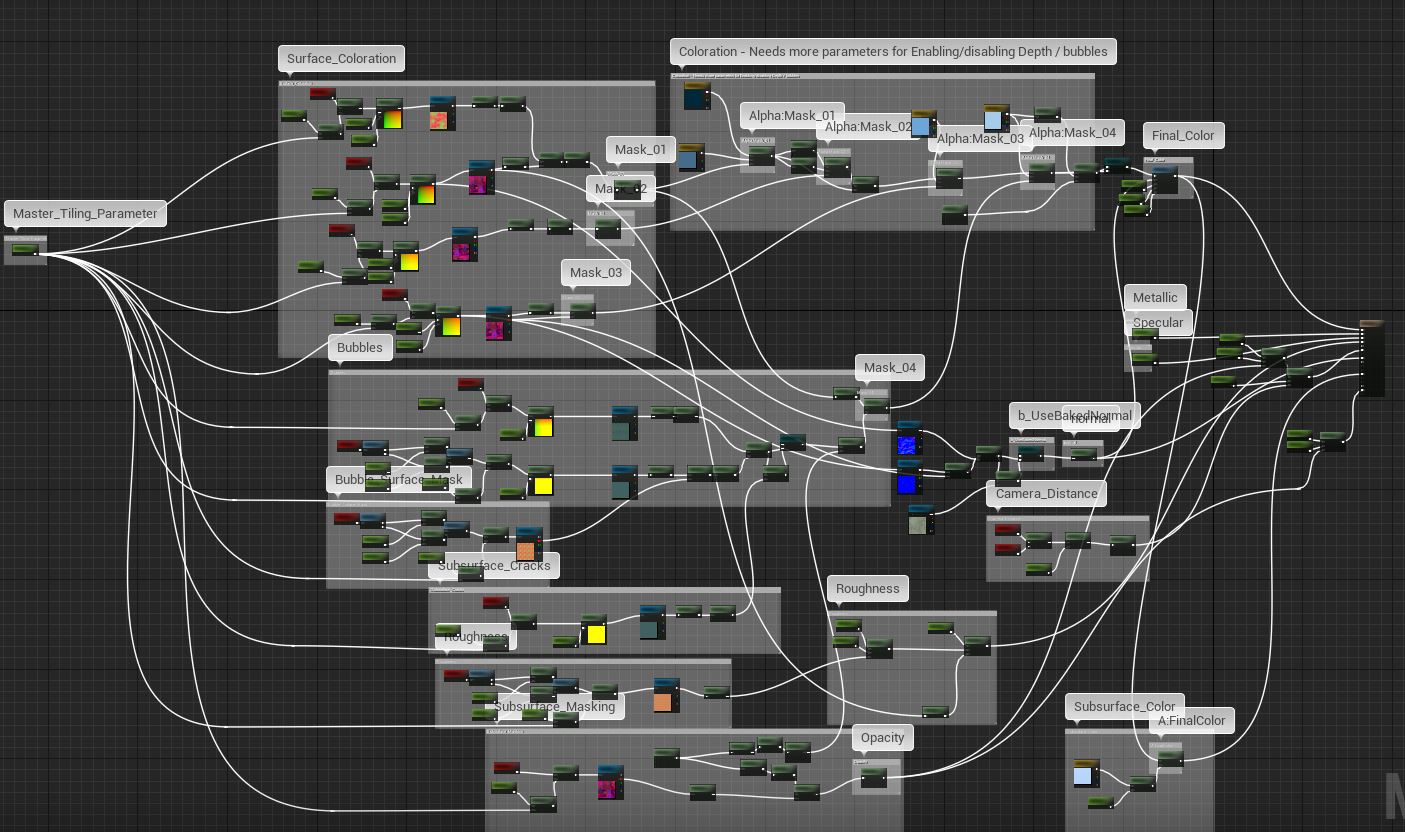
Task: Click the Metallic comment bubble
Action: click(x=1155, y=297)
